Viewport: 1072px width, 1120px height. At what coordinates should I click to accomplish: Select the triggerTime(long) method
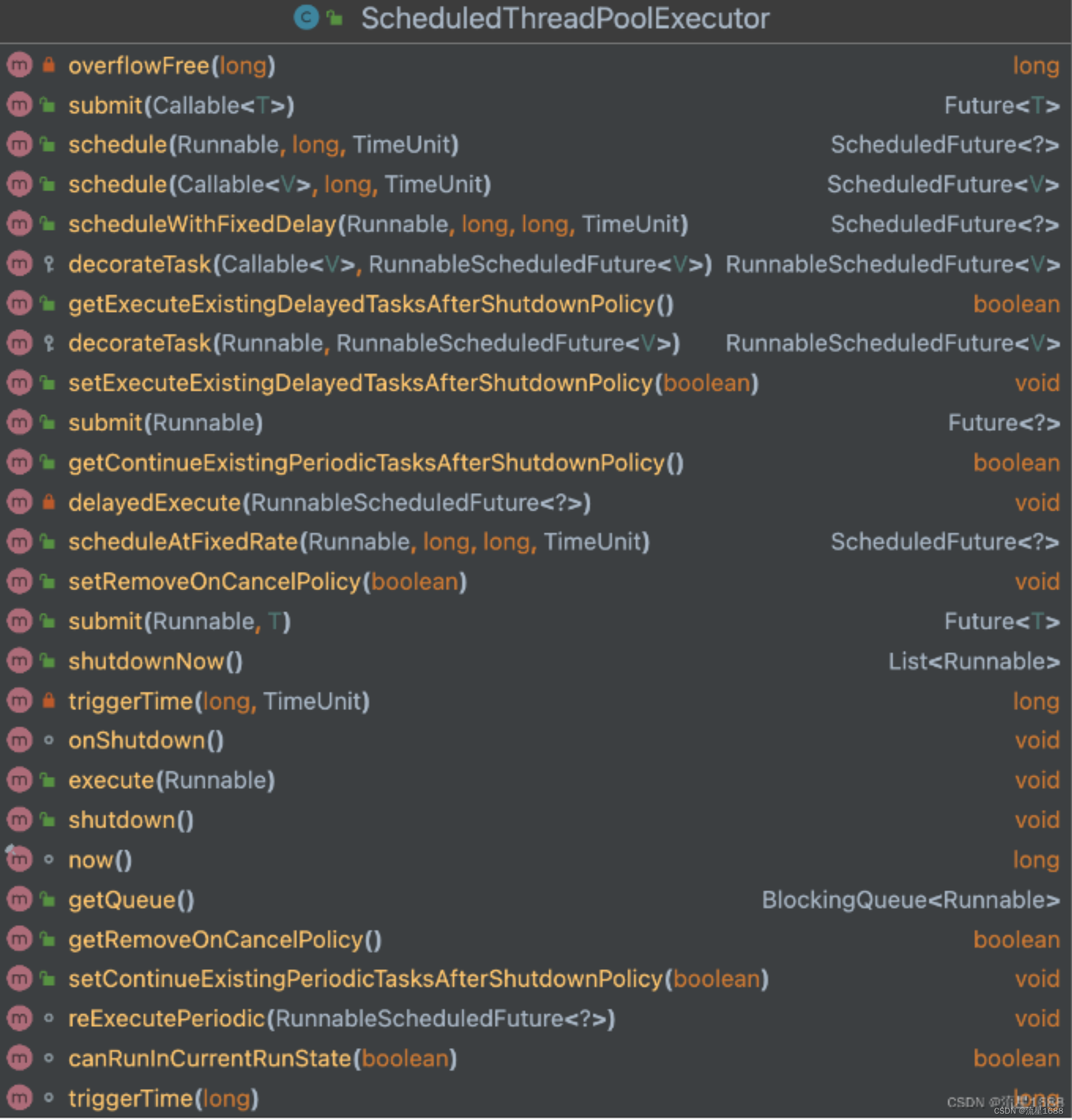164,1099
